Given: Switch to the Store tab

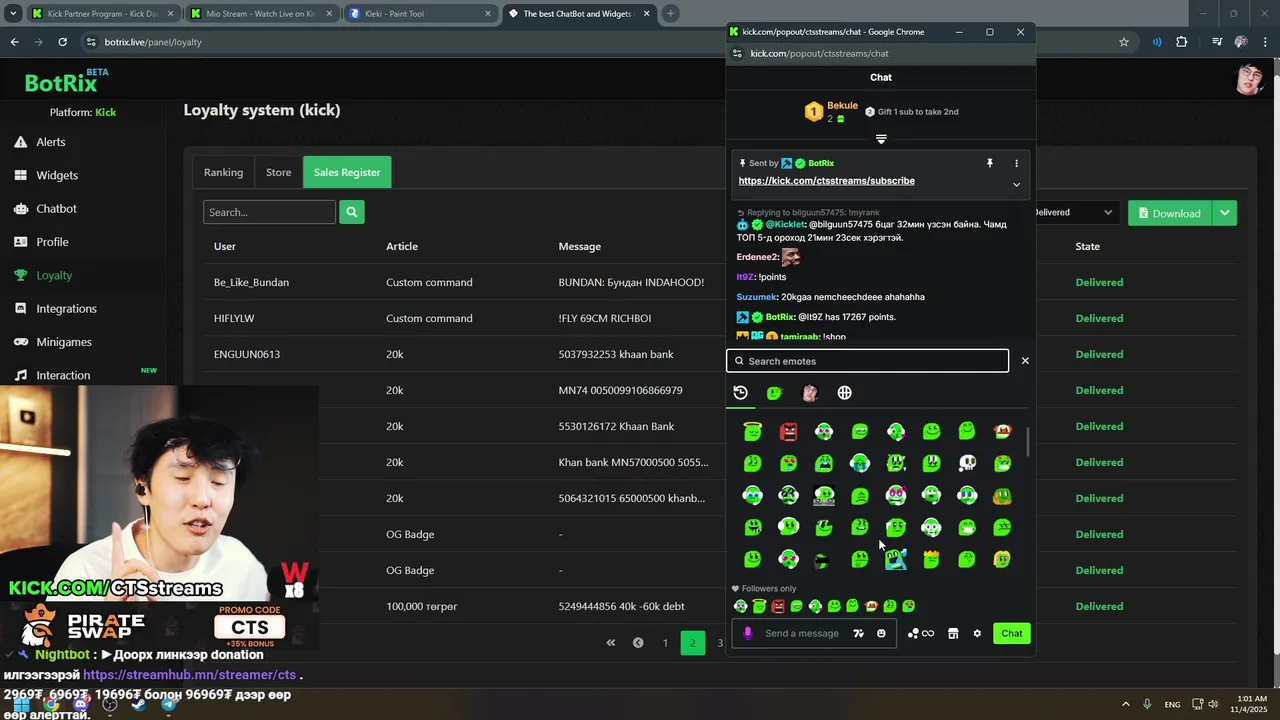Looking at the screenshot, I should tap(278, 172).
